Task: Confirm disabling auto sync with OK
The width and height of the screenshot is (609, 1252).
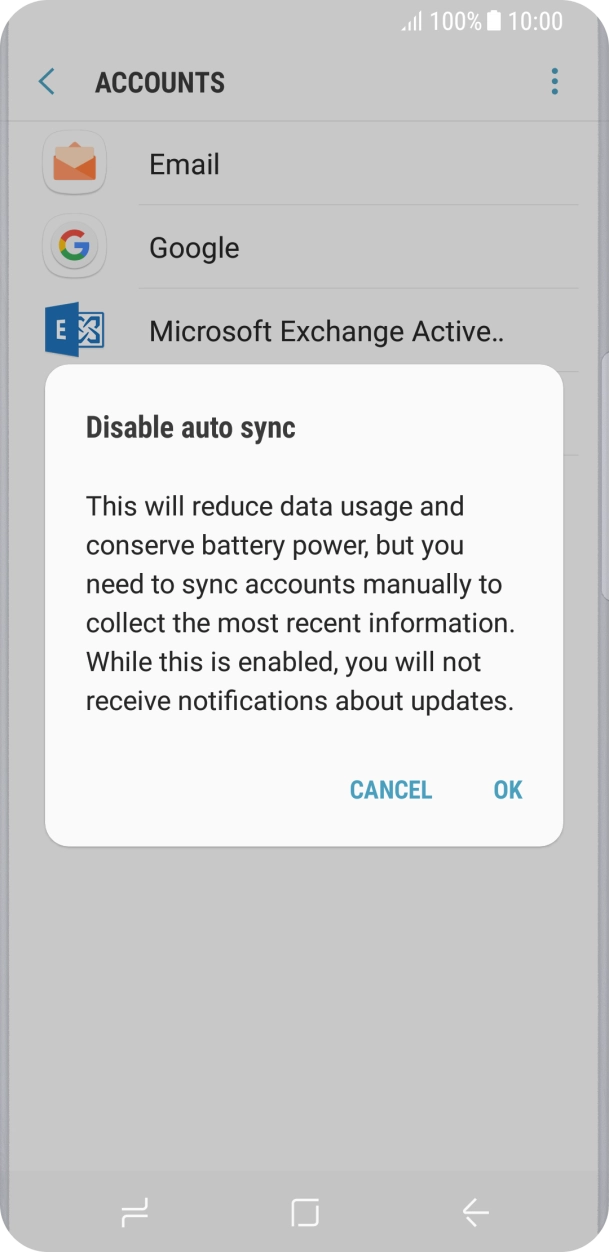Action: coord(508,790)
